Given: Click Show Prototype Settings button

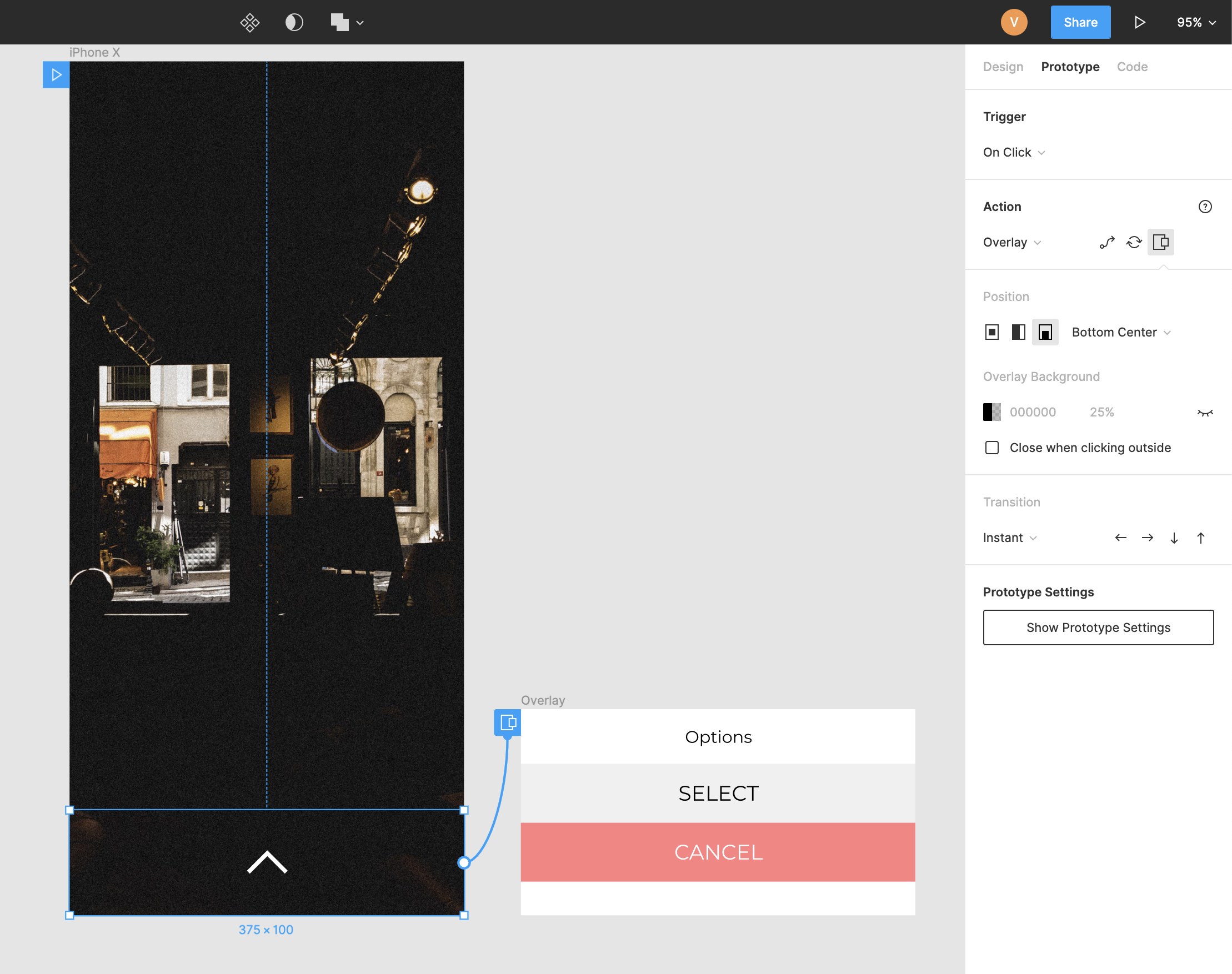Looking at the screenshot, I should point(1098,627).
